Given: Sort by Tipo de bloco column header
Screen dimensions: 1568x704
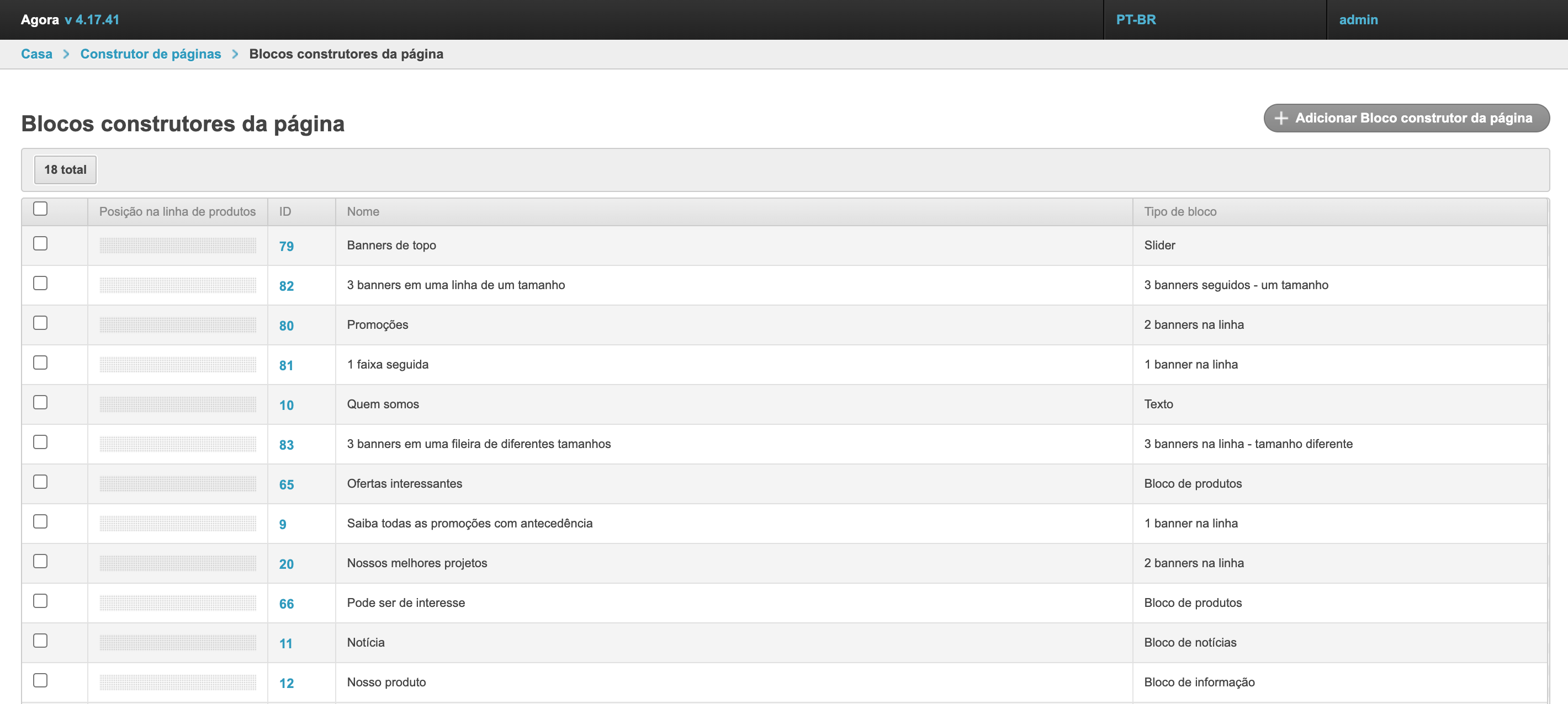Looking at the screenshot, I should coord(1180,212).
